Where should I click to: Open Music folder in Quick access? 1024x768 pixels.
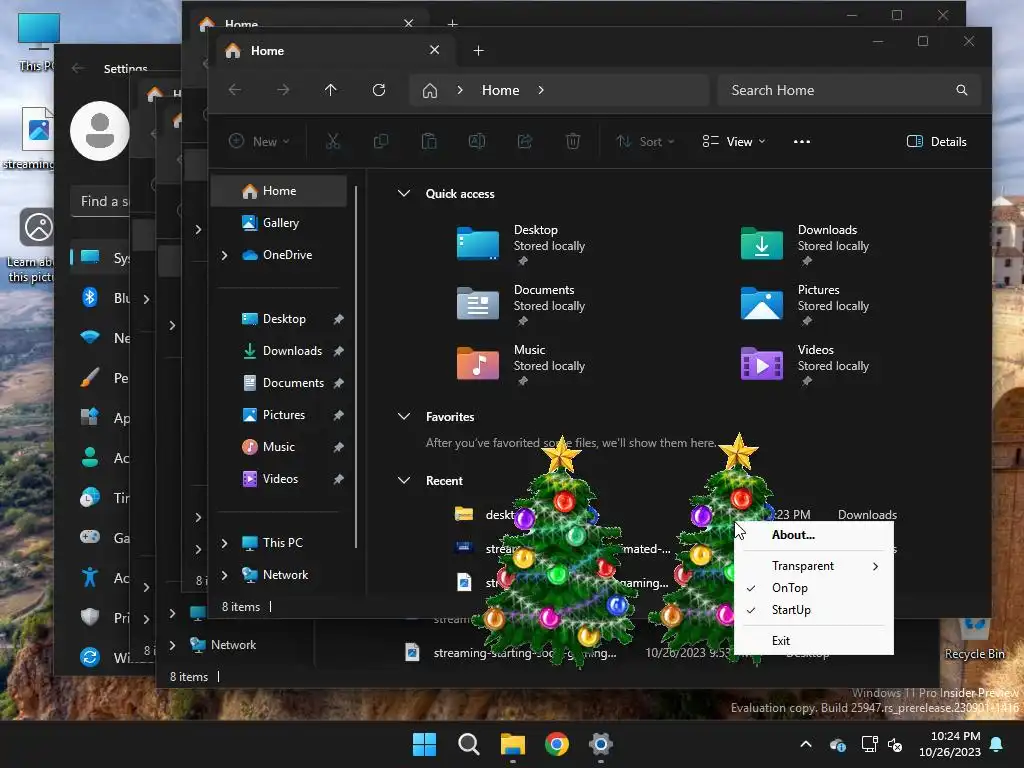(520, 364)
